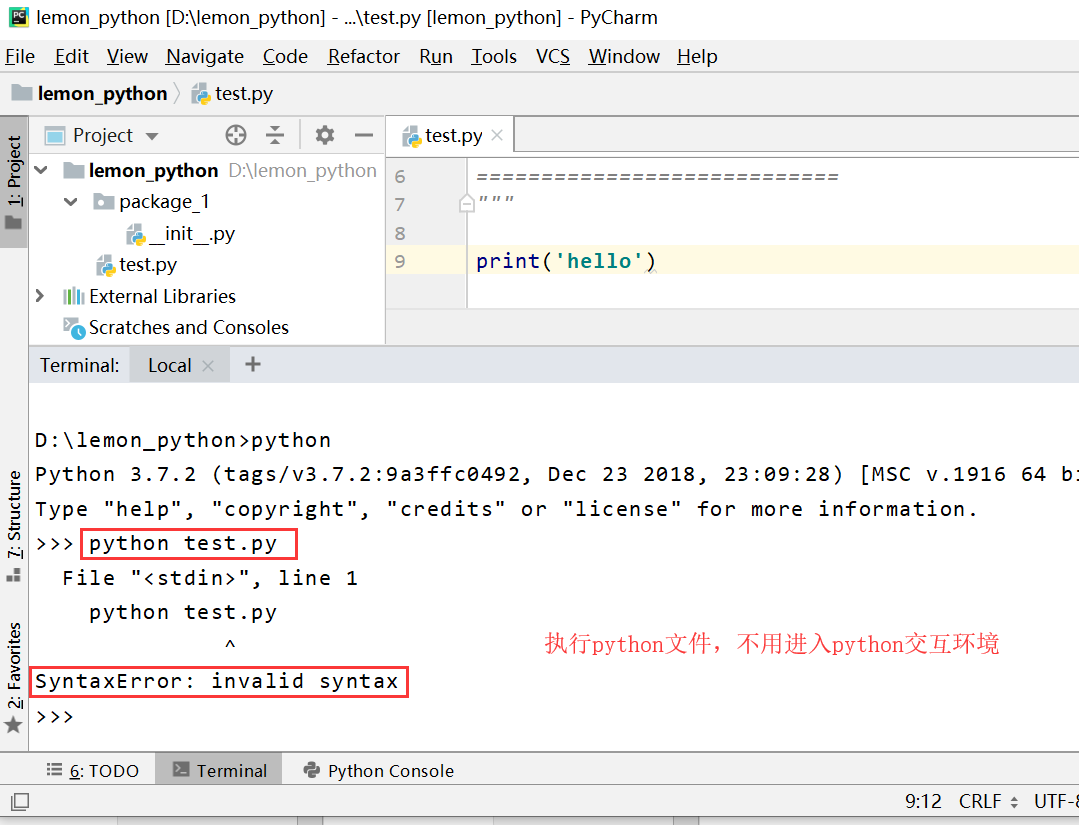This screenshot has width=1079, height=825.
Task: Close the Local terminal tab
Action: [208, 366]
